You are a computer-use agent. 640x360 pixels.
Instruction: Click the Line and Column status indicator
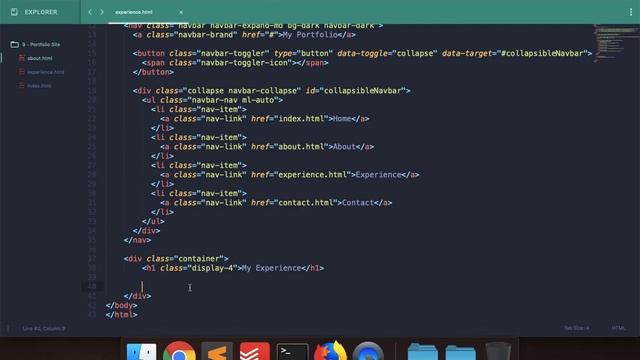[x=44, y=328]
